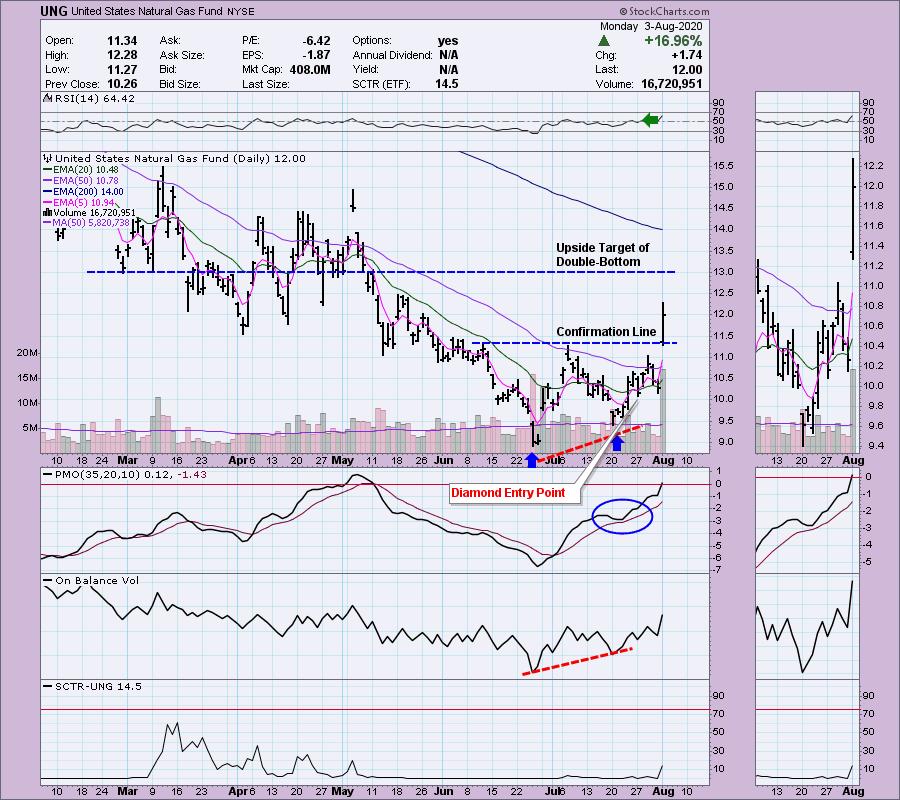Click the SCTR (ETF) label in header
900x800 pixels.
coord(382,84)
